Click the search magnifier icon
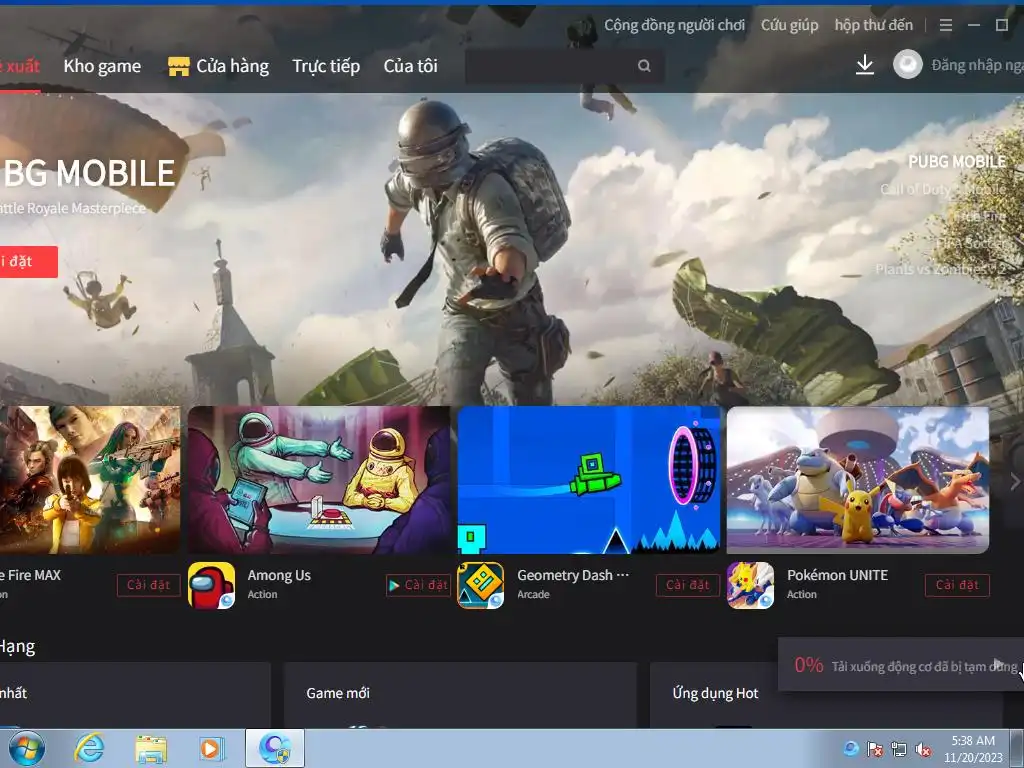 [644, 66]
